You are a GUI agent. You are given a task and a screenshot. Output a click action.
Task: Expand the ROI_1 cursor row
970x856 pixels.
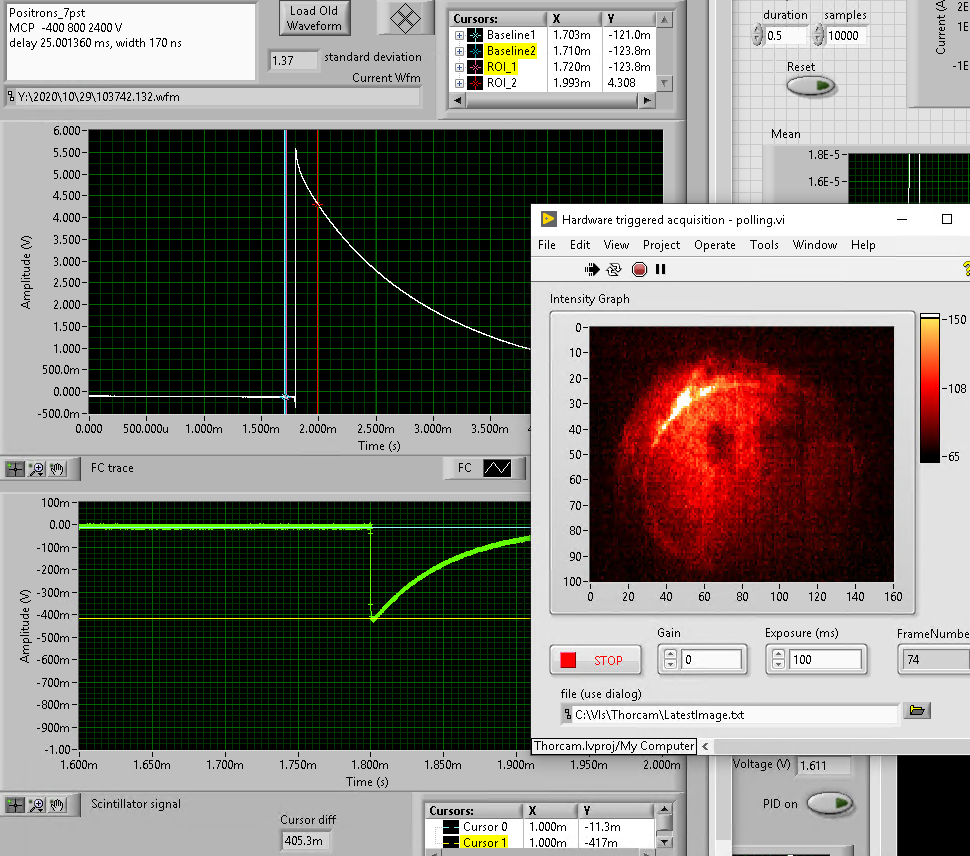click(460, 67)
